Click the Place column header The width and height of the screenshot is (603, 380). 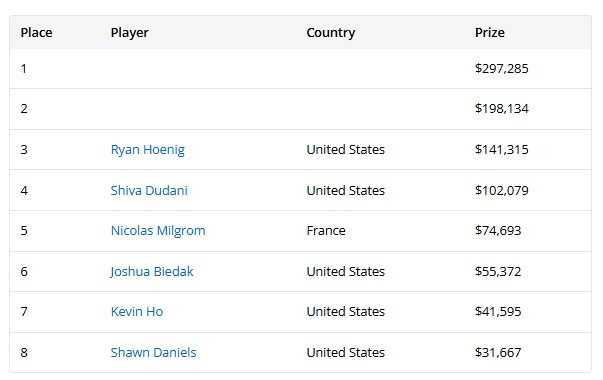click(x=36, y=33)
